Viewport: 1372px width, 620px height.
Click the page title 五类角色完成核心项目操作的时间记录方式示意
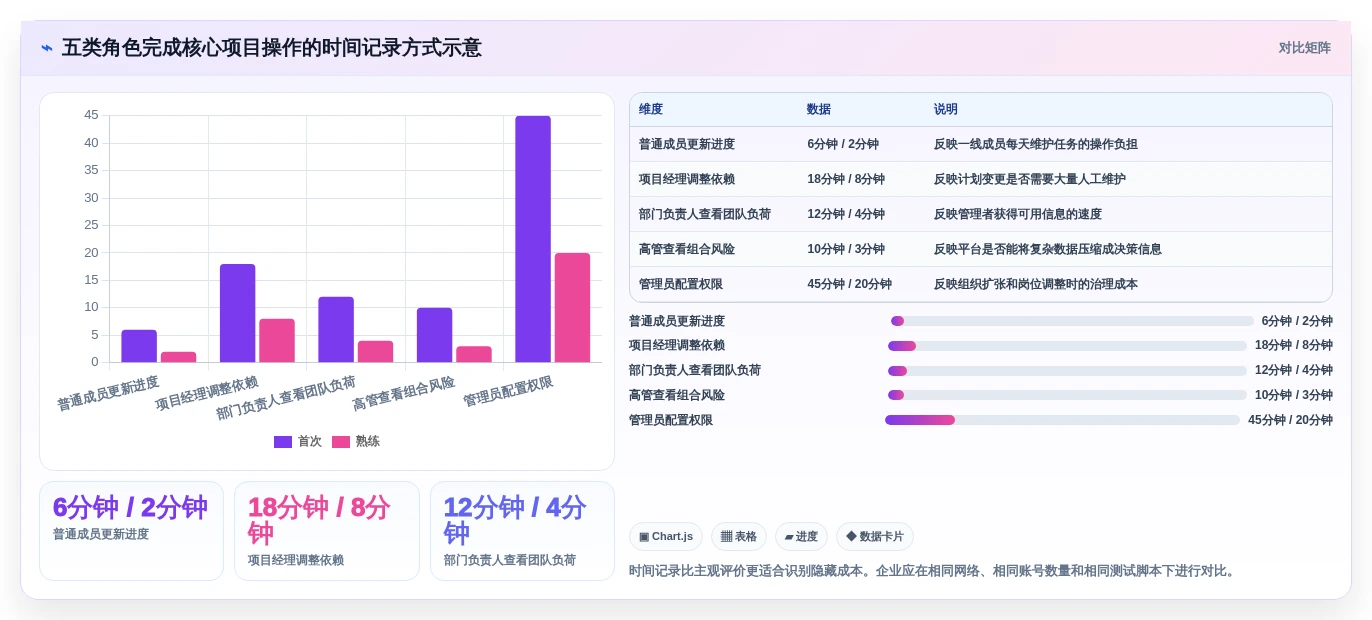(x=272, y=48)
